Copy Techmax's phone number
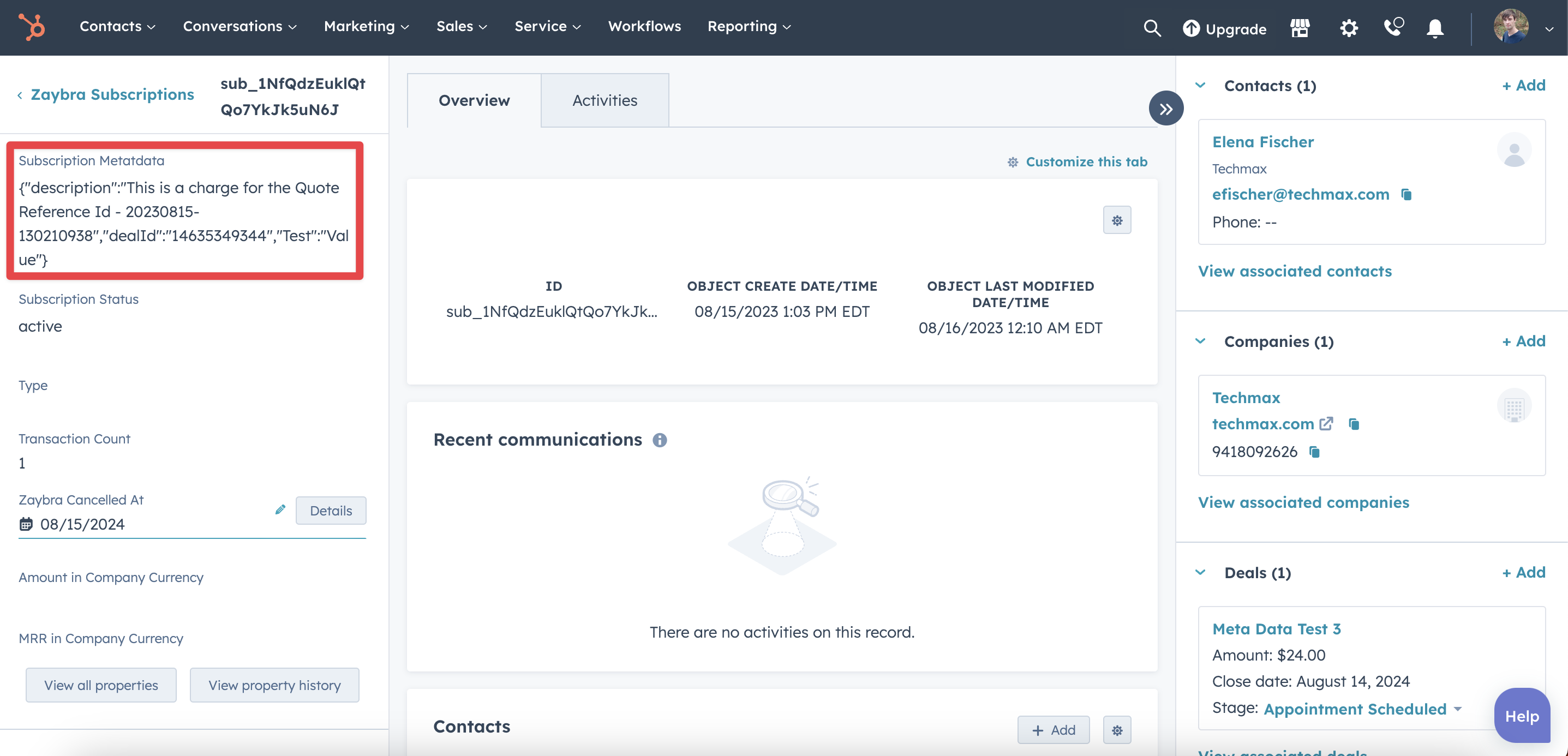Image resolution: width=1568 pixels, height=756 pixels. click(x=1315, y=452)
